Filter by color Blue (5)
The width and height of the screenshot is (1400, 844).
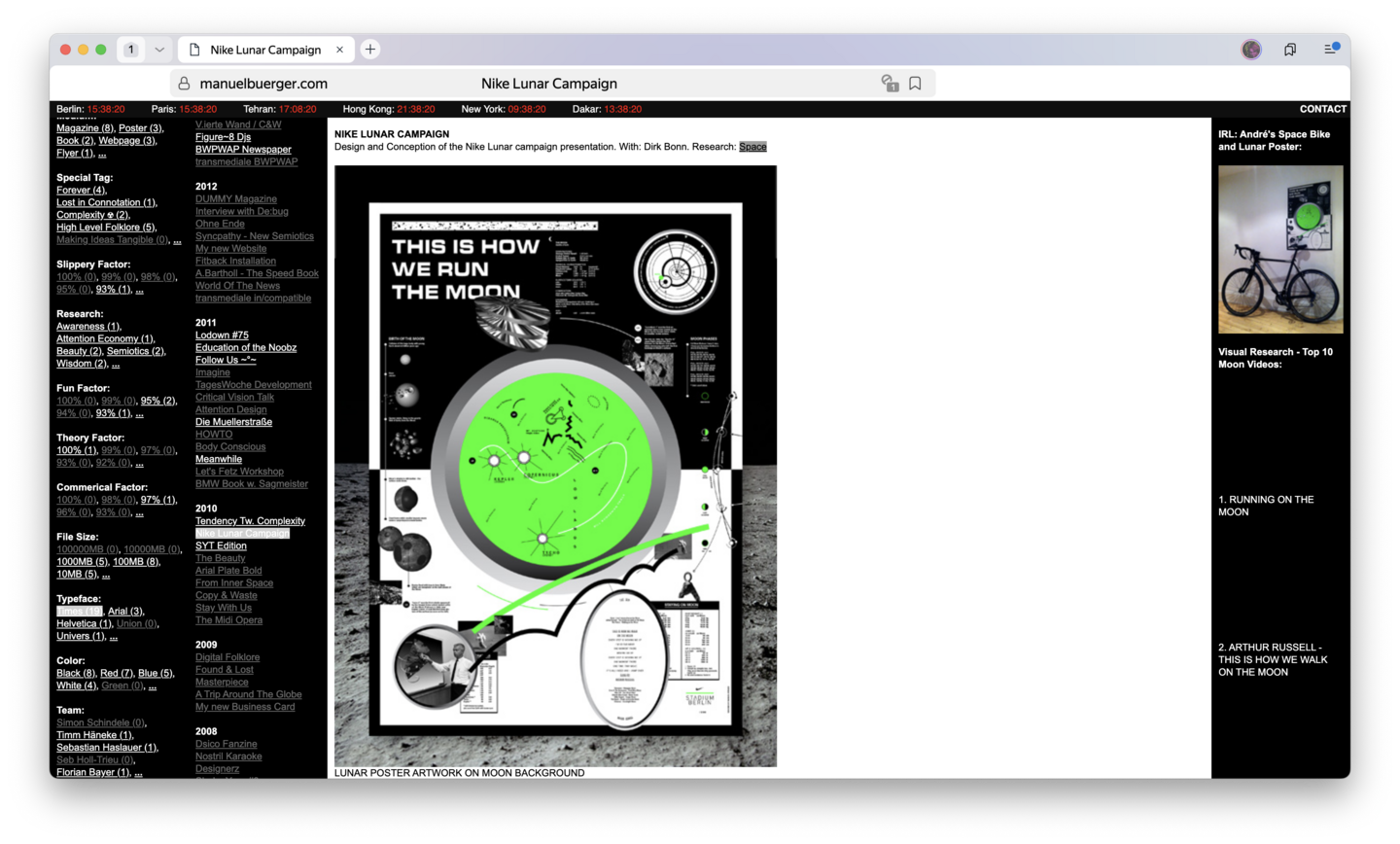click(156, 674)
